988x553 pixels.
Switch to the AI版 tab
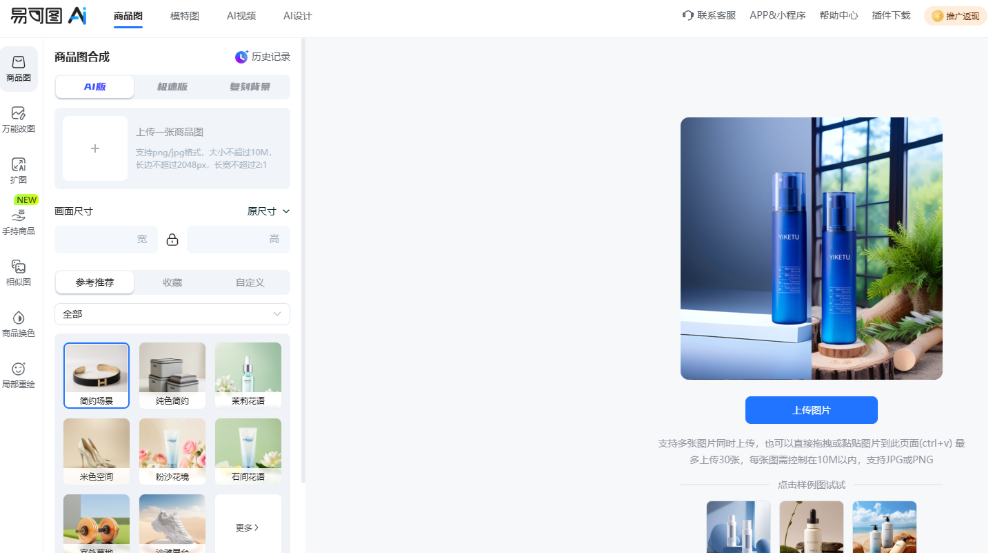tap(95, 87)
